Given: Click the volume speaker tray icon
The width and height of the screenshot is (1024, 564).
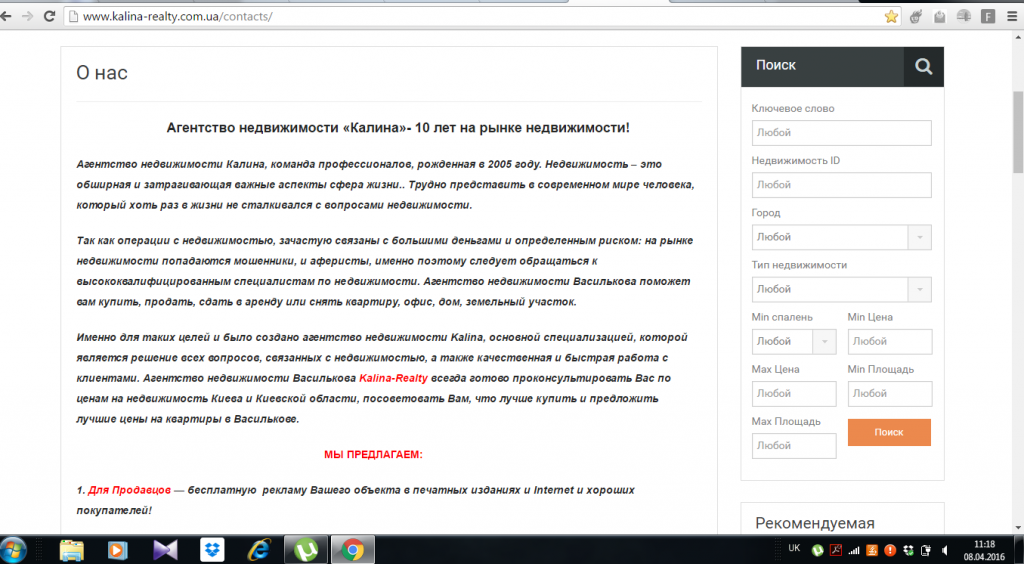Looking at the screenshot, I should click(944, 550).
